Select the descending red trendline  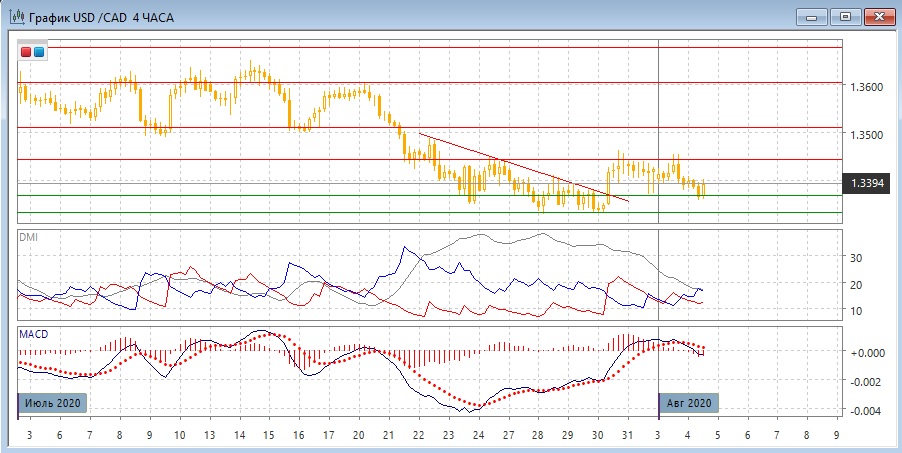tap(524, 167)
